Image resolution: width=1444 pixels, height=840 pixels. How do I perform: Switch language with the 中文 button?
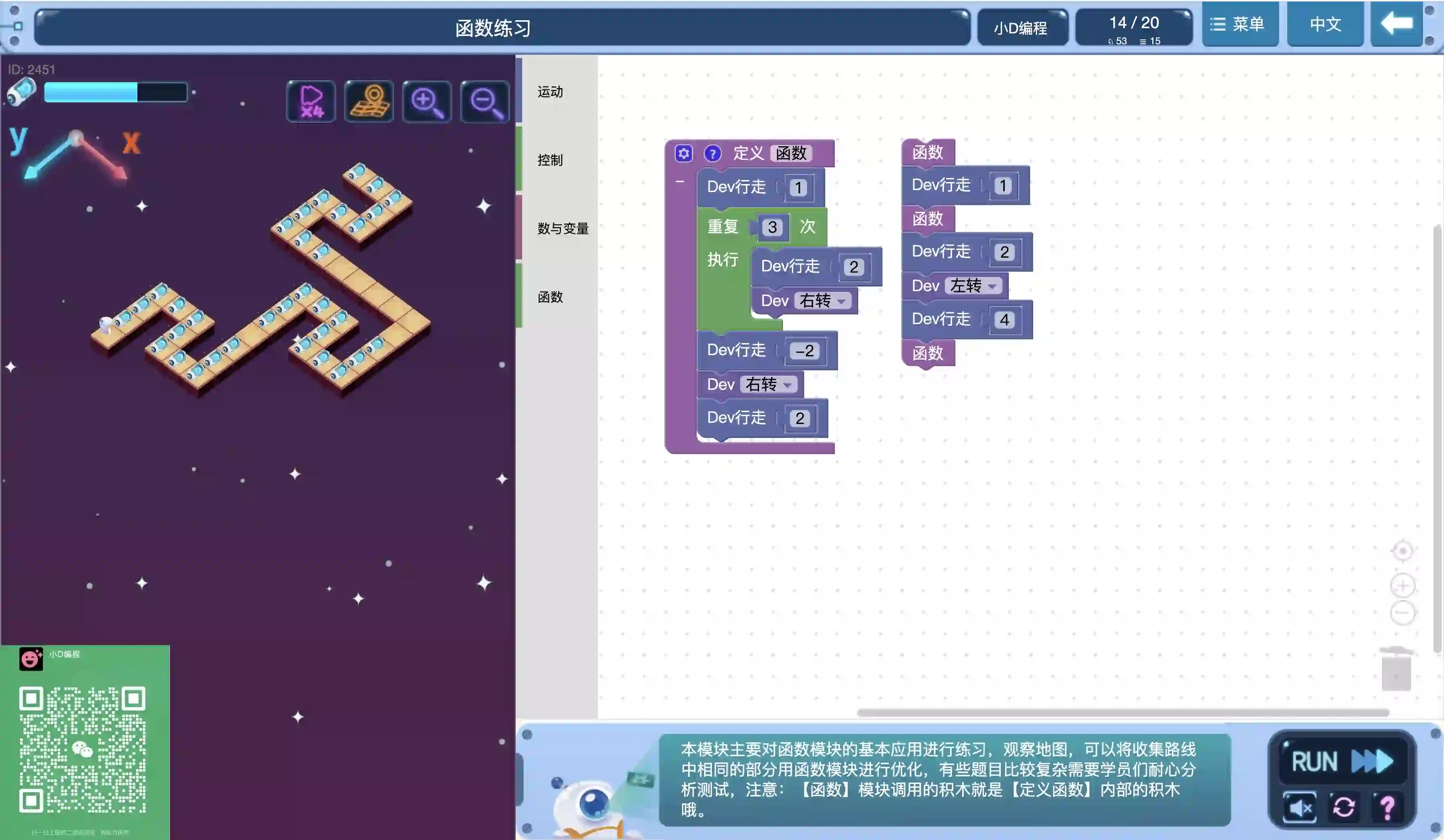coord(1325,24)
